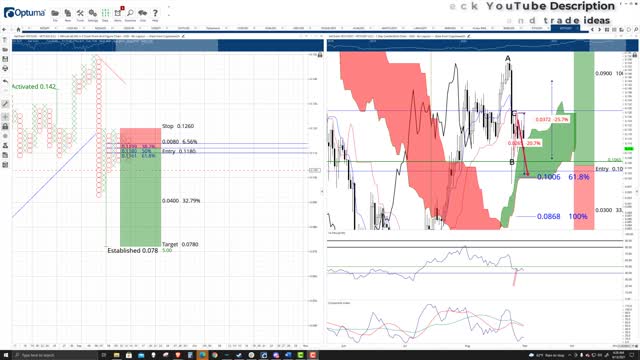
Task: Select the crosshair cursor tool
Action: pyautogui.click(x=5, y=116)
